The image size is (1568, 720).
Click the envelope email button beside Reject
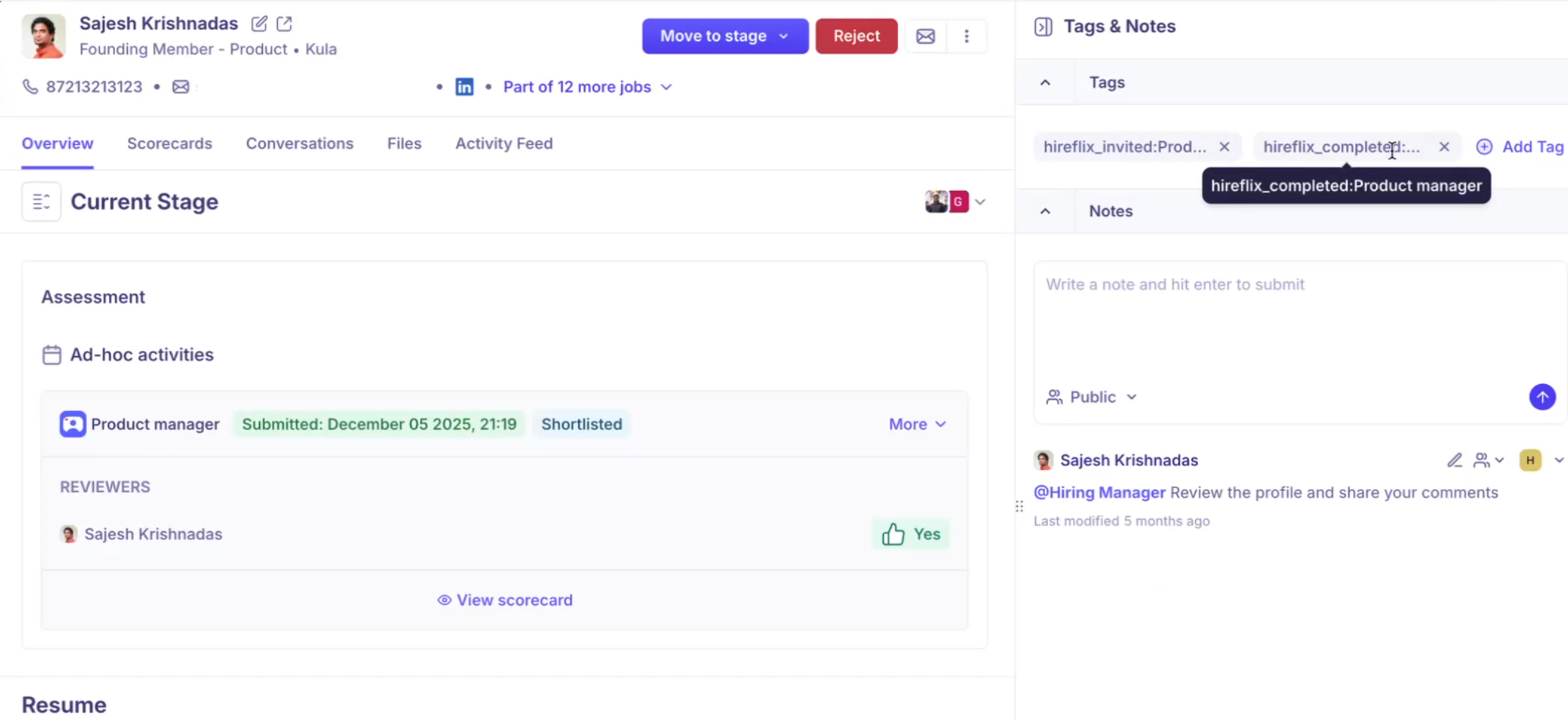(925, 36)
